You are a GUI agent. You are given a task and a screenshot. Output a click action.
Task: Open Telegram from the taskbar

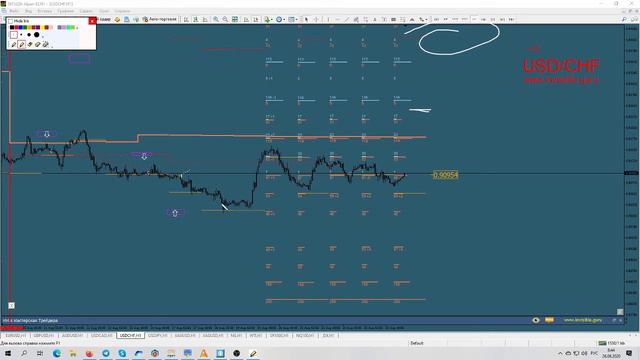coord(106,353)
